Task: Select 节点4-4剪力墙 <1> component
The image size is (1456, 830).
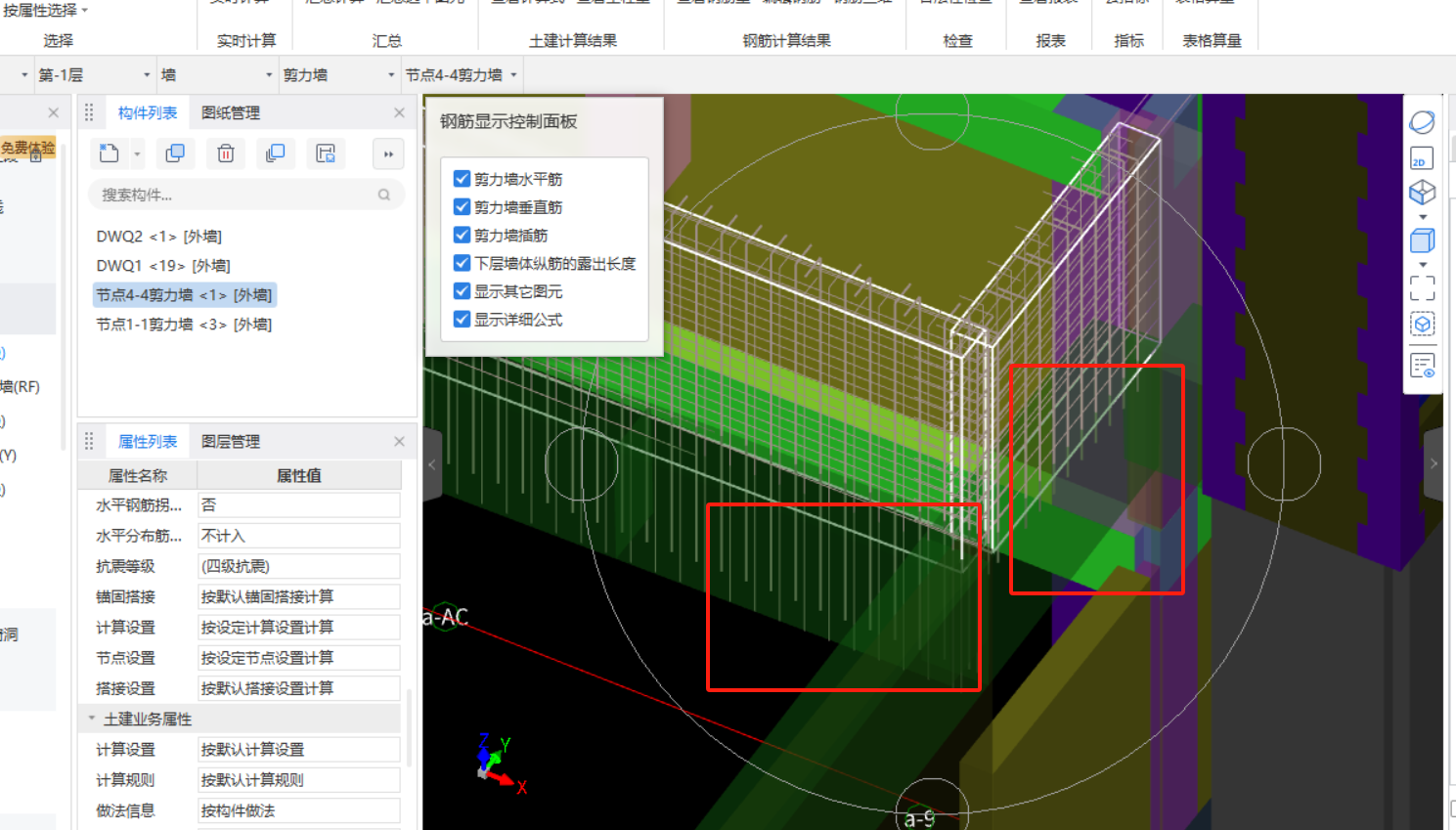Action: point(185,294)
